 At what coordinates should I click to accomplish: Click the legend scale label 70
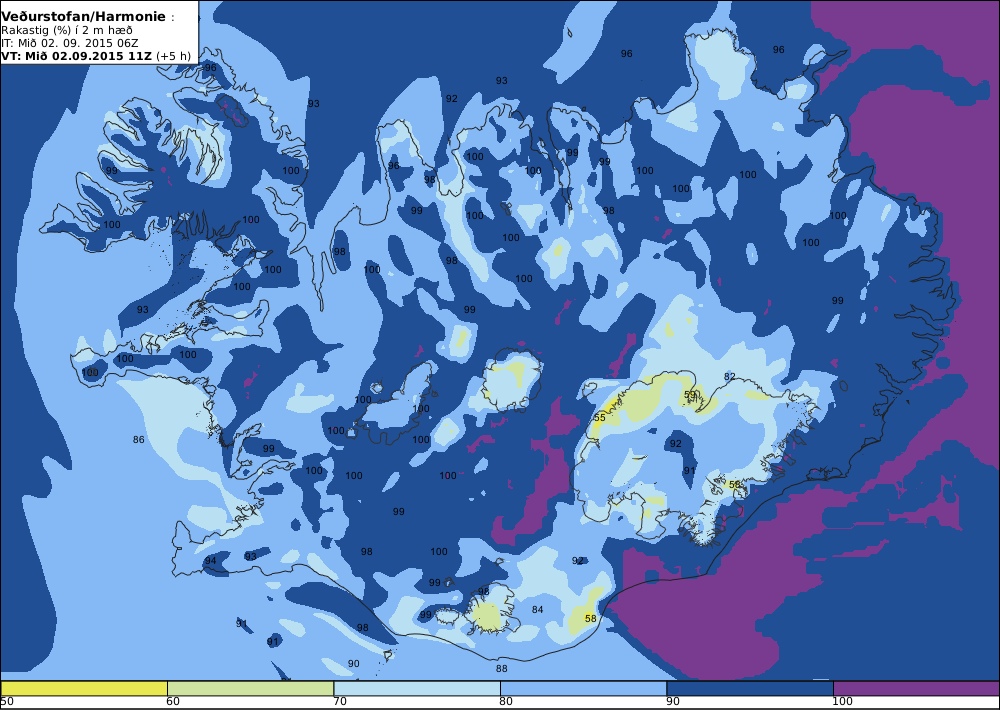340,702
